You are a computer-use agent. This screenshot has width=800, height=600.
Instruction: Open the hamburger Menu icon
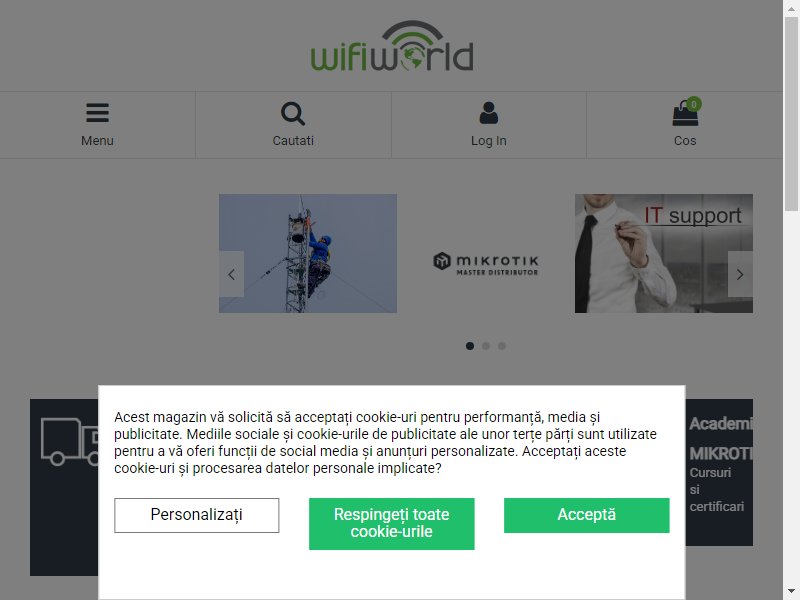(x=97, y=113)
